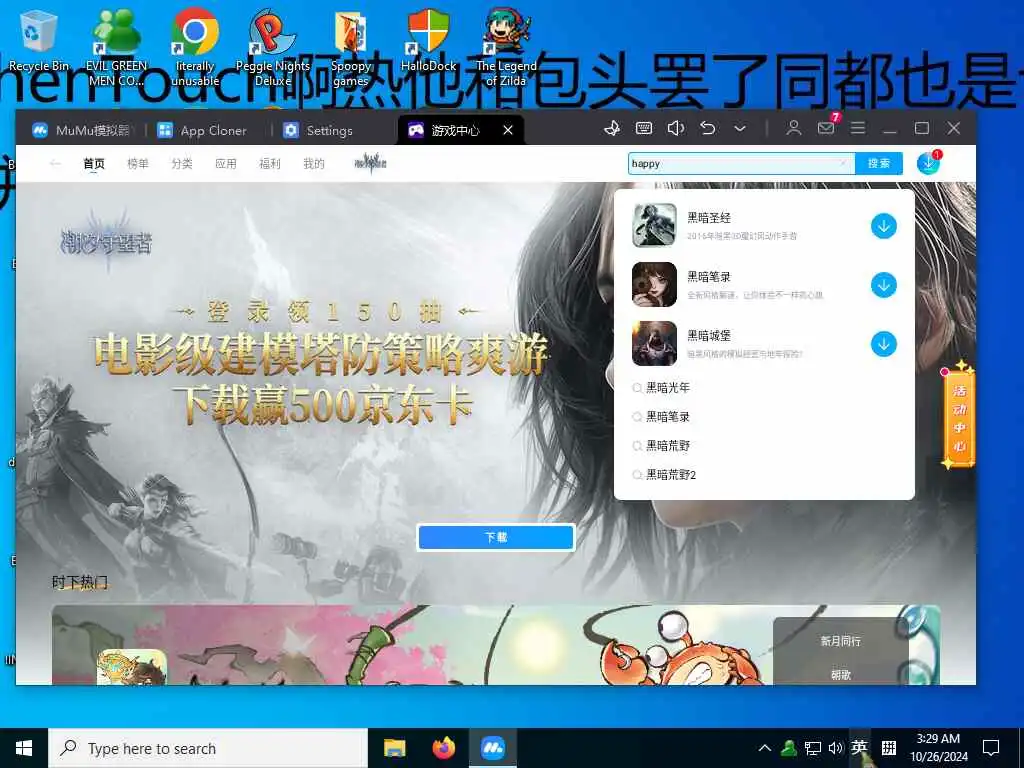The width and height of the screenshot is (1024, 768).
Task: Open the 黑暗圣经 game thumbnail
Action: coord(654,225)
